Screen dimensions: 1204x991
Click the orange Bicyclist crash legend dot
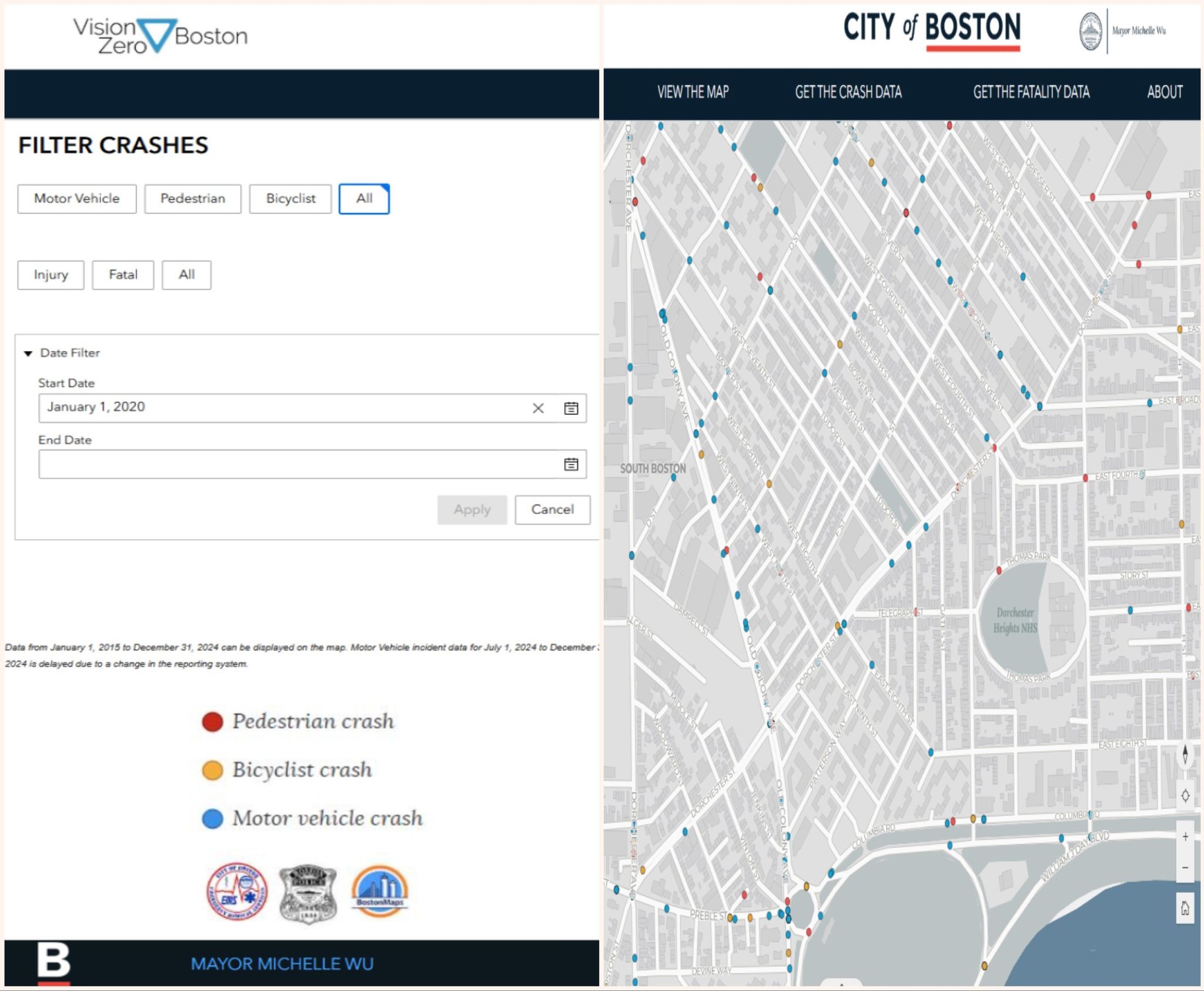click(x=212, y=770)
